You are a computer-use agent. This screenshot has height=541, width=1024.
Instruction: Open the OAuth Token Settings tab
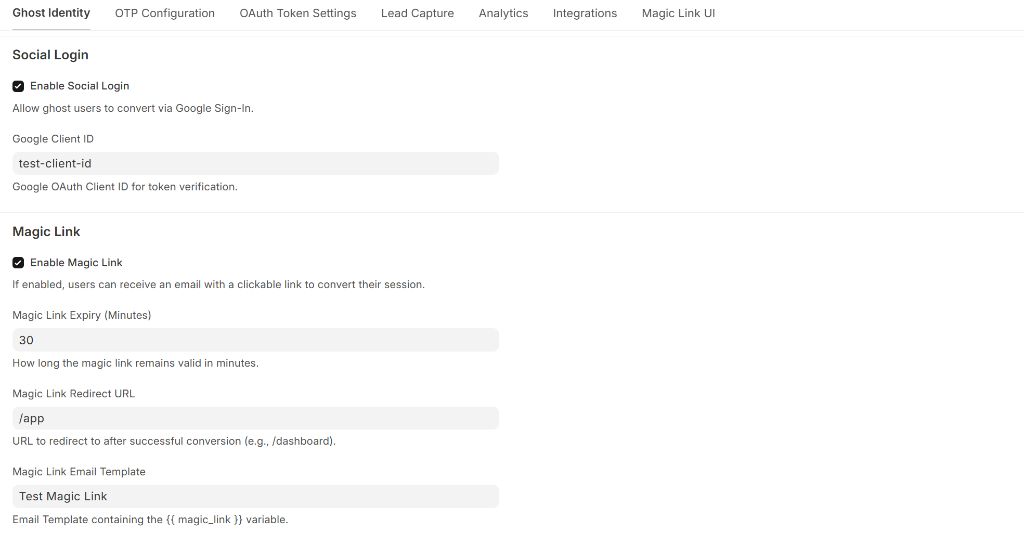298,13
